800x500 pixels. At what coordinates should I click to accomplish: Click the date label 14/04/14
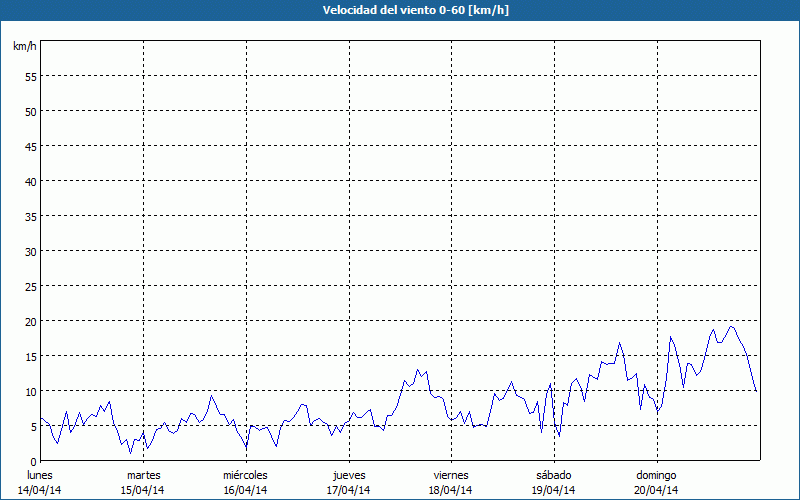(x=39, y=490)
